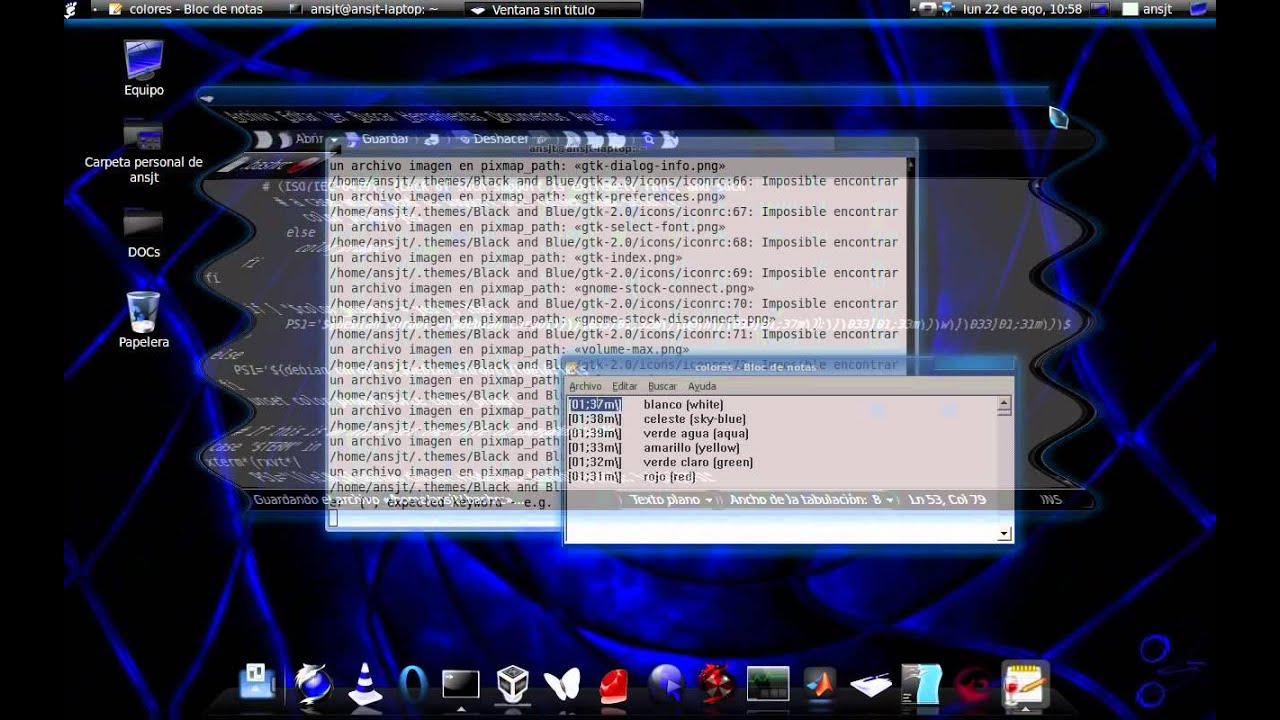This screenshot has height=720, width=1280.
Task: Launch the red ruby gem dock icon
Action: 613,686
